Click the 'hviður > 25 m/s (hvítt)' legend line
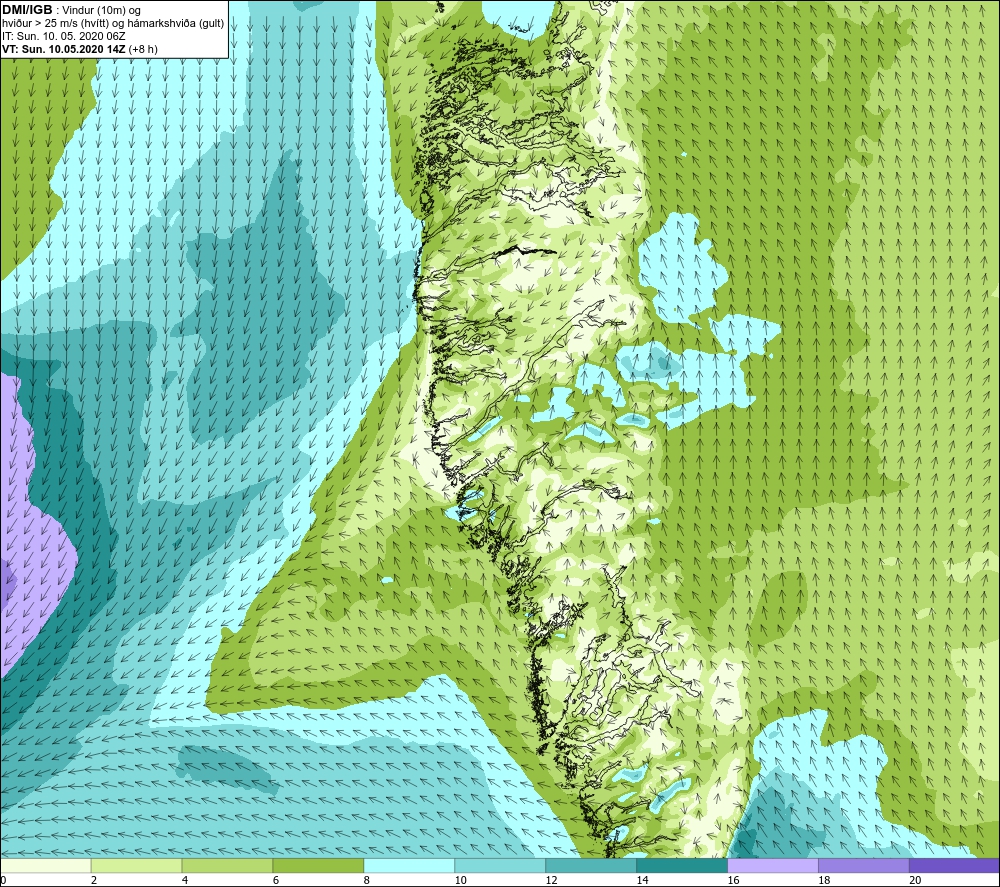The image size is (1000, 887). click(x=113, y=24)
